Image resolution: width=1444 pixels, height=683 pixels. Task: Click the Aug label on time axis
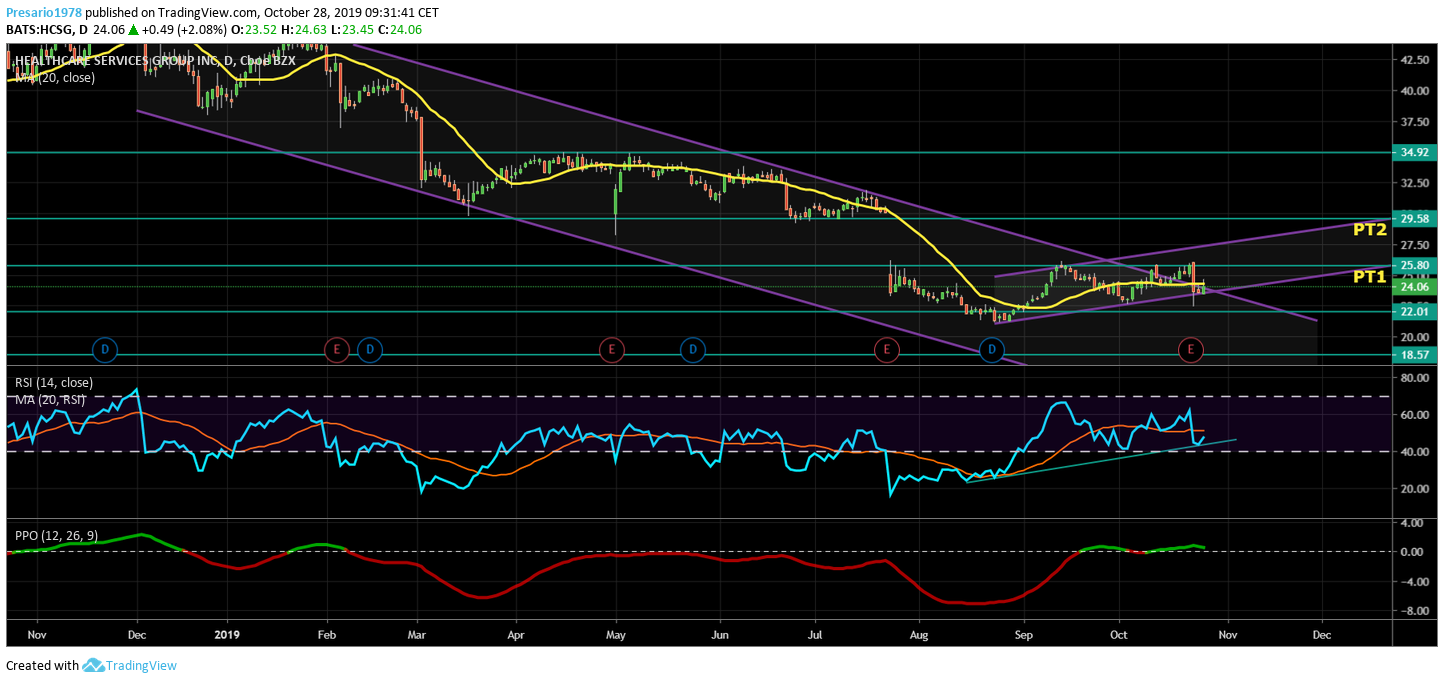(x=920, y=633)
